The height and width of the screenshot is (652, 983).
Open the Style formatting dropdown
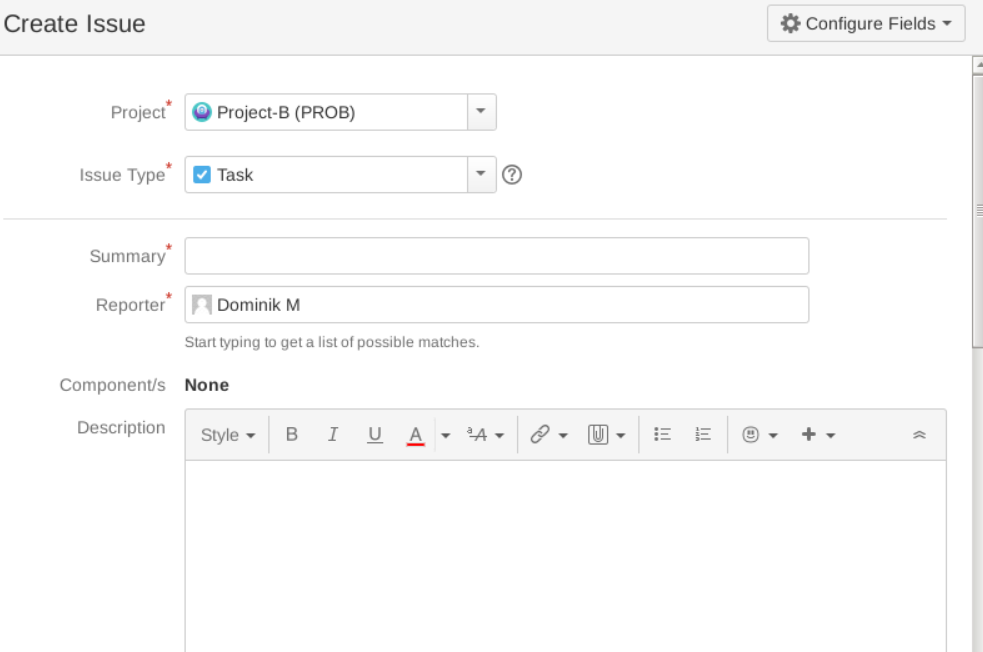tap(228, 434)
